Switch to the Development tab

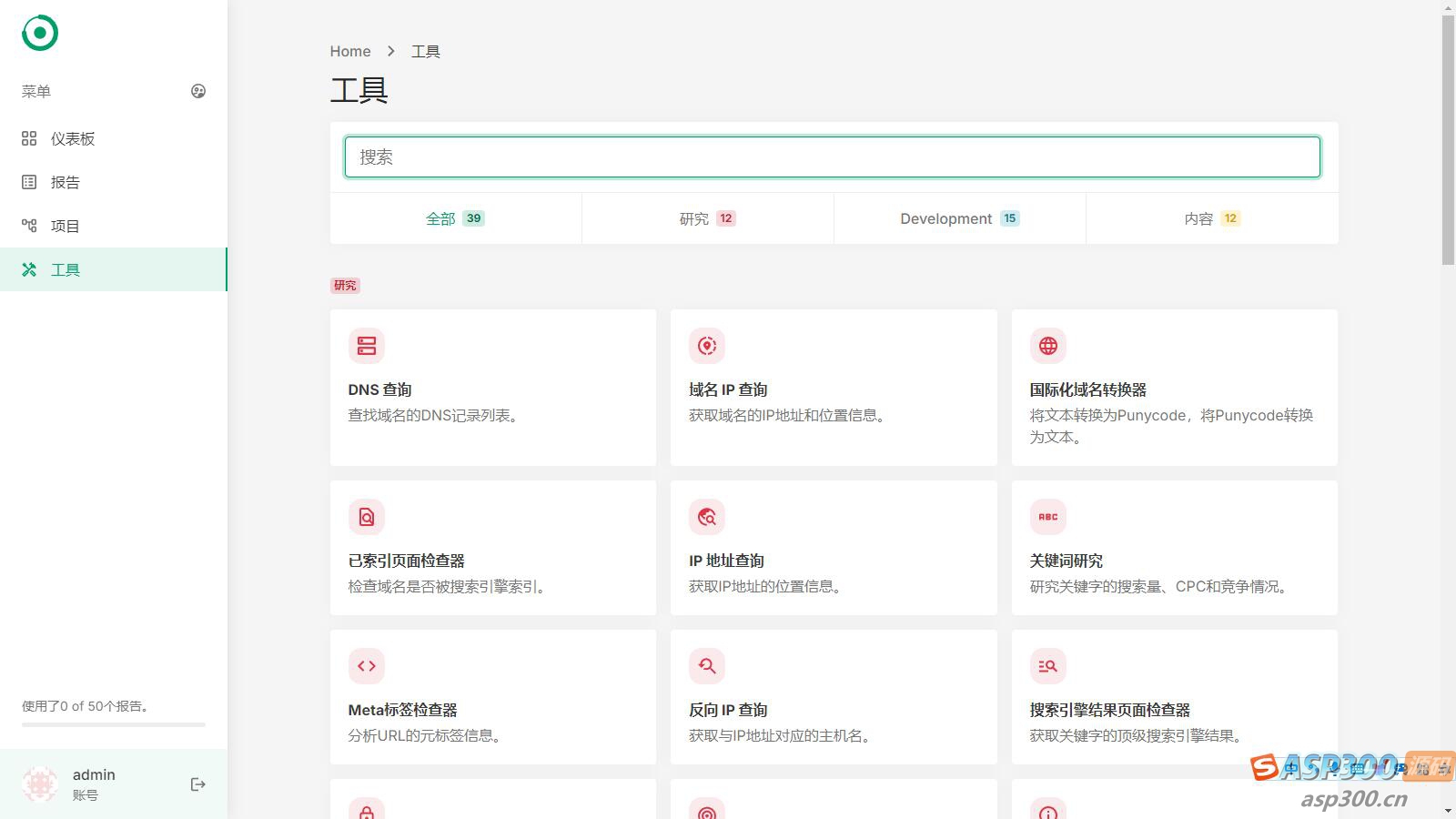959,218
